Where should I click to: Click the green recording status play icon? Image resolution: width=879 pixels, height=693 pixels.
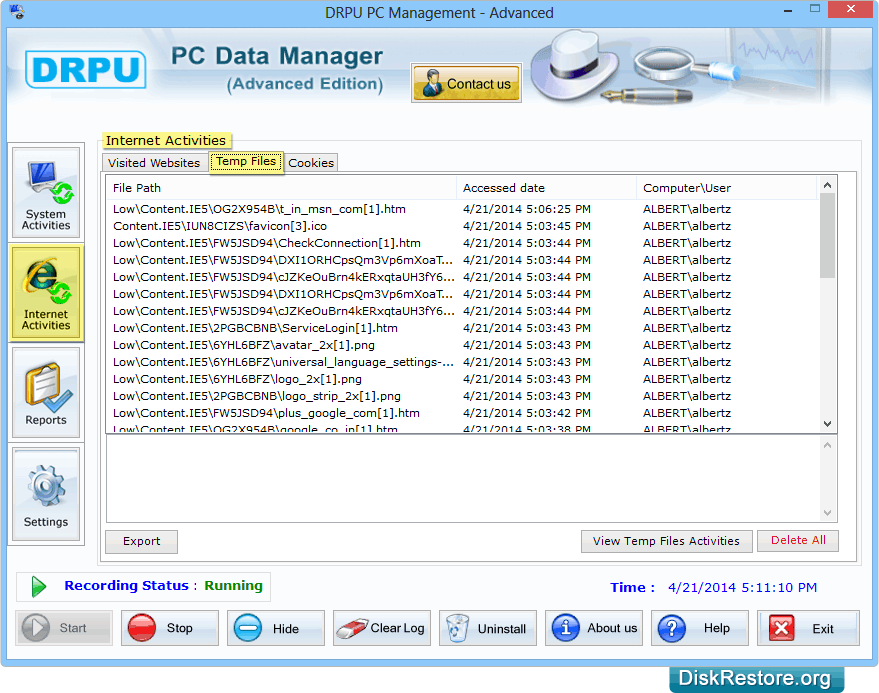click(x=39, y=586)
